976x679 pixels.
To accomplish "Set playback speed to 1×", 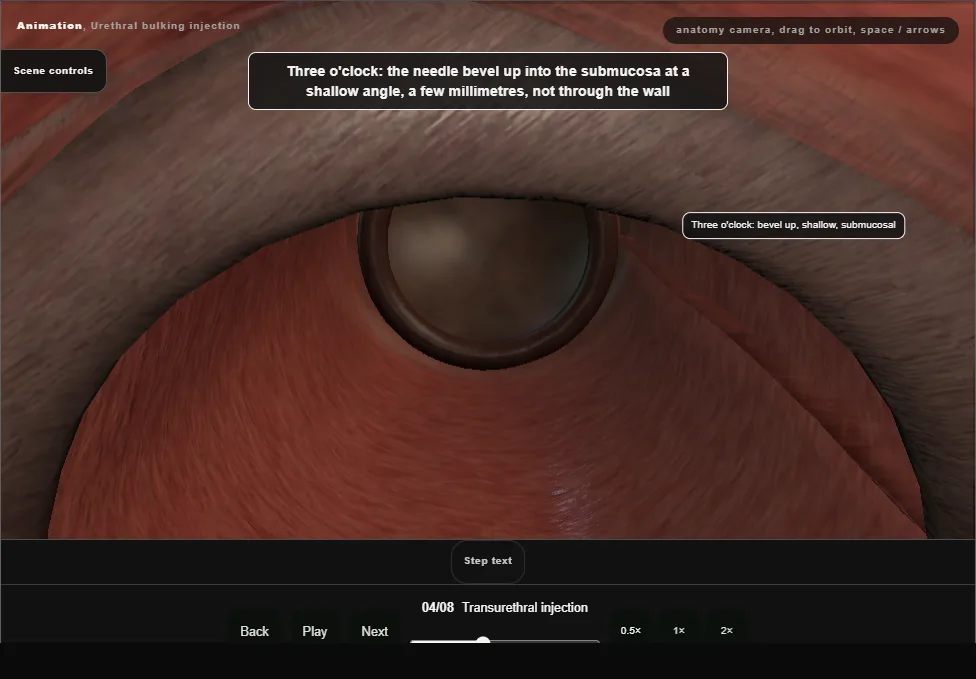I will 678,630.
